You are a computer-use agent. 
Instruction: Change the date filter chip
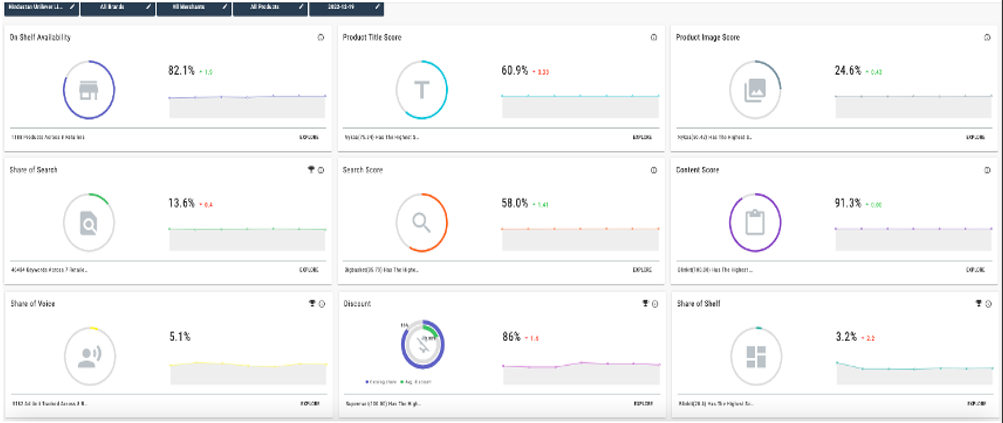tap(346, 6)
